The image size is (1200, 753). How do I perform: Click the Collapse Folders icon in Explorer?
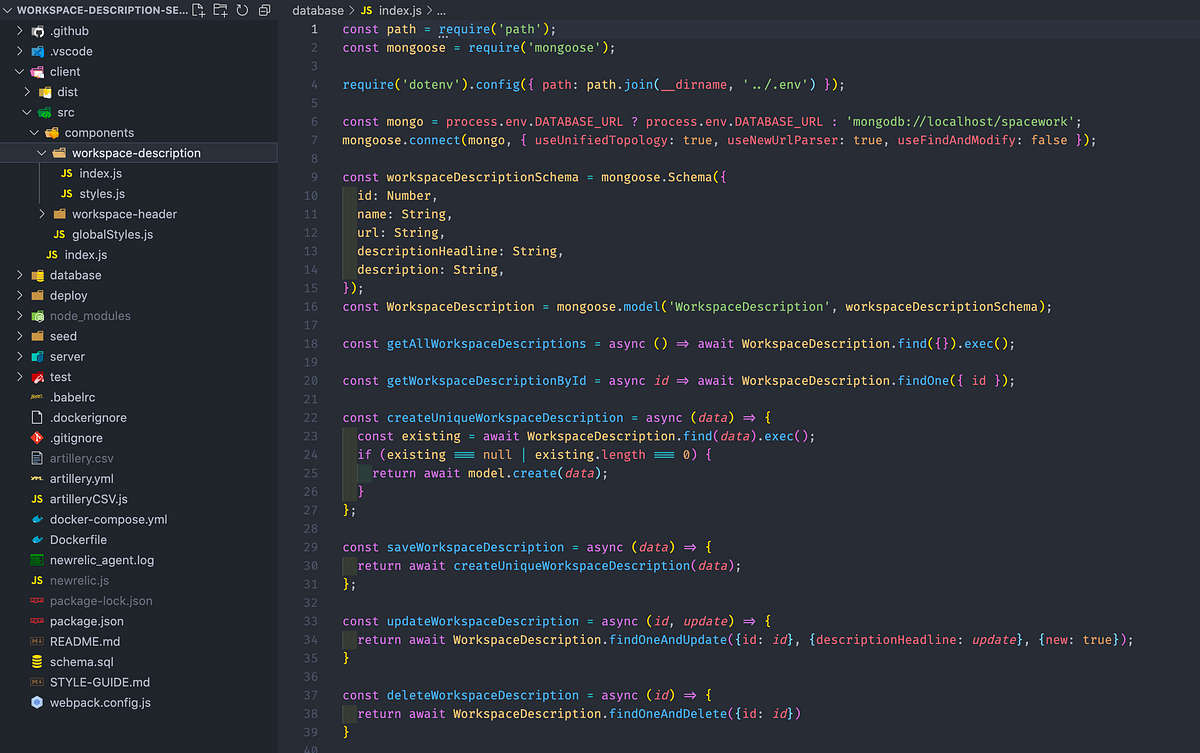click(x=264, y=9)
